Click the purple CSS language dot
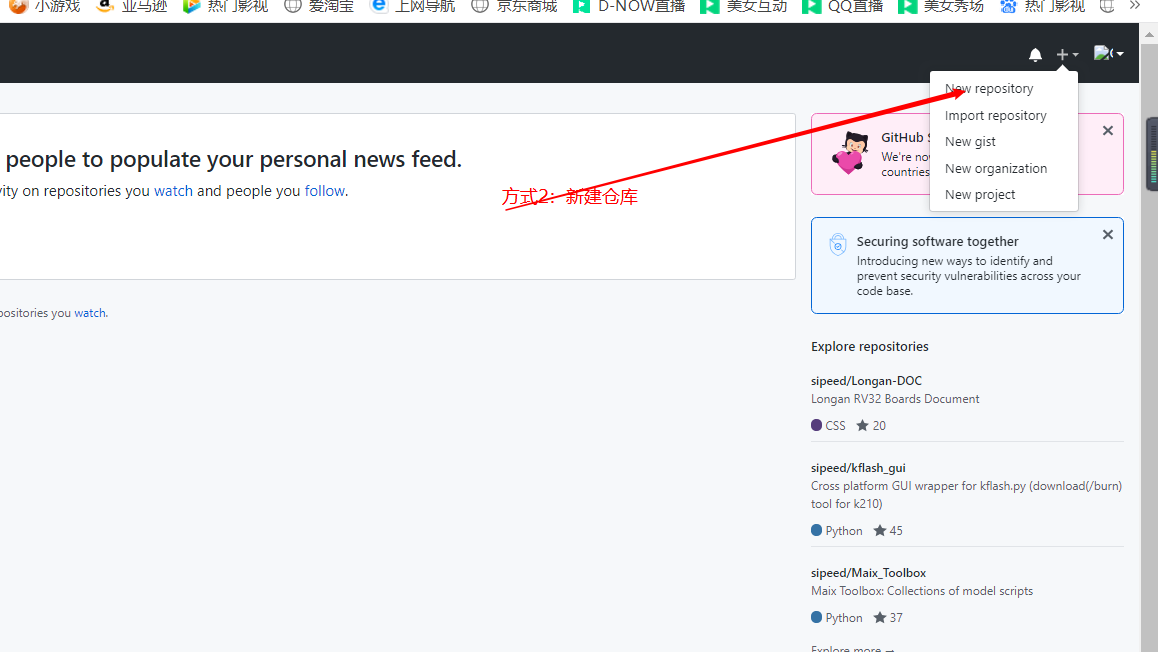Image resolution: width=1158 pixels, height=652 pixels. coord(814,424)
